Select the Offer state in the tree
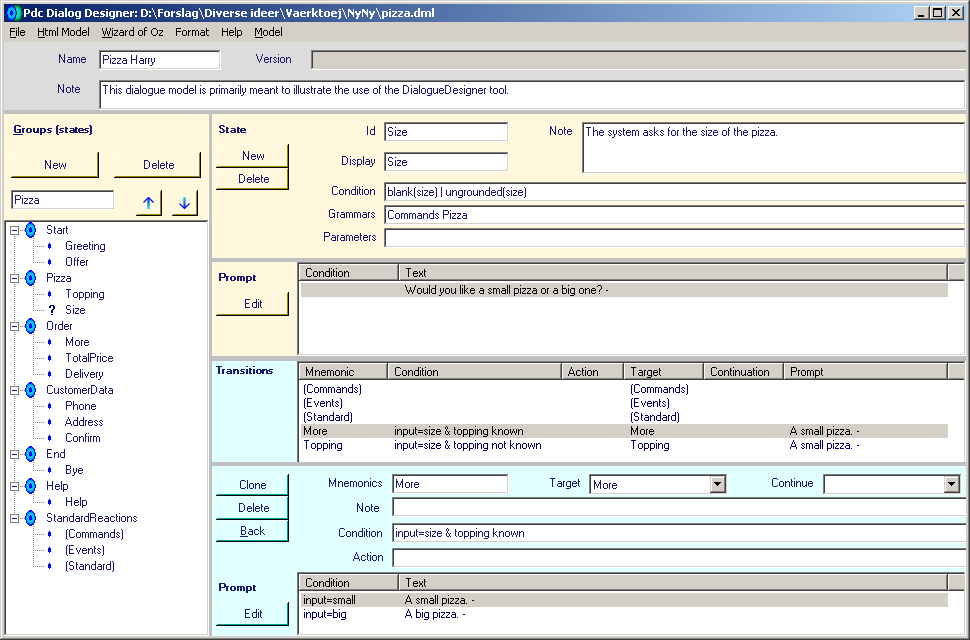Image resolution: width=970 pixels, height=640 pixels. [77, 262]
